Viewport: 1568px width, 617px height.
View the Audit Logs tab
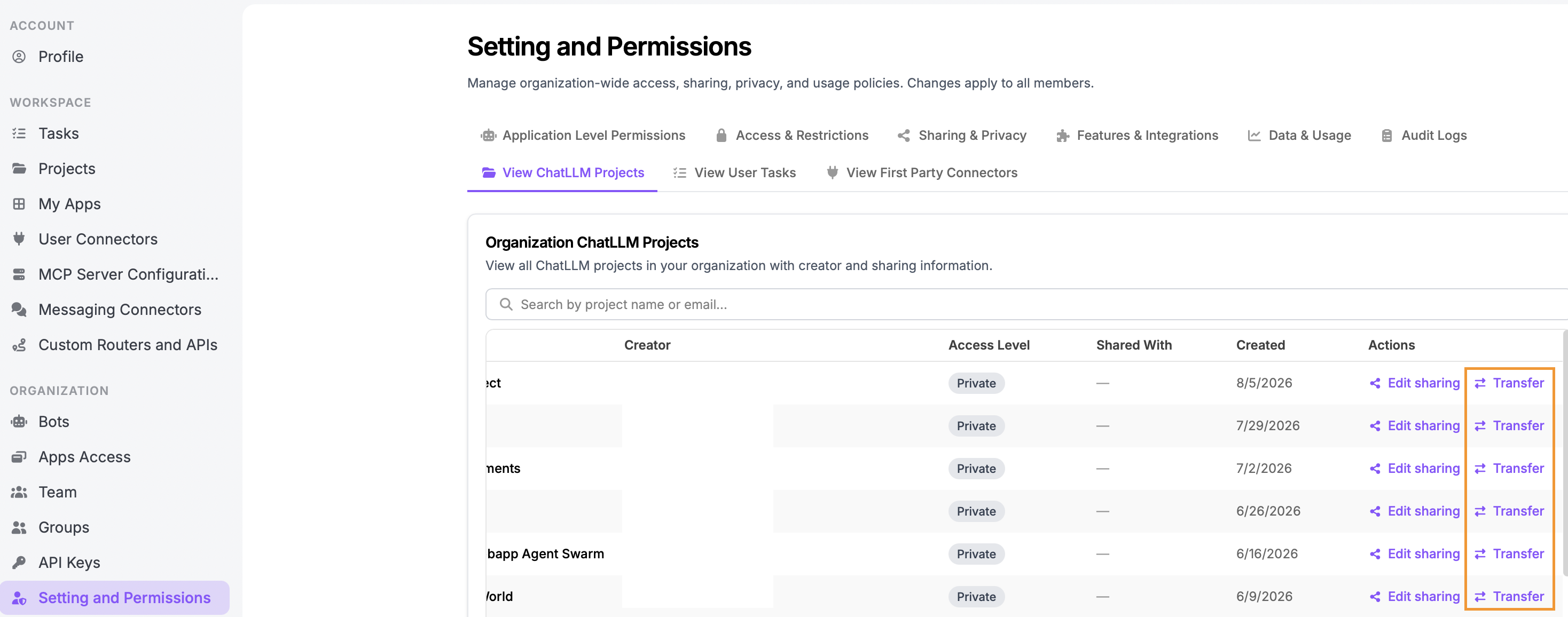pyautogui.click(x=1424, y=135)
